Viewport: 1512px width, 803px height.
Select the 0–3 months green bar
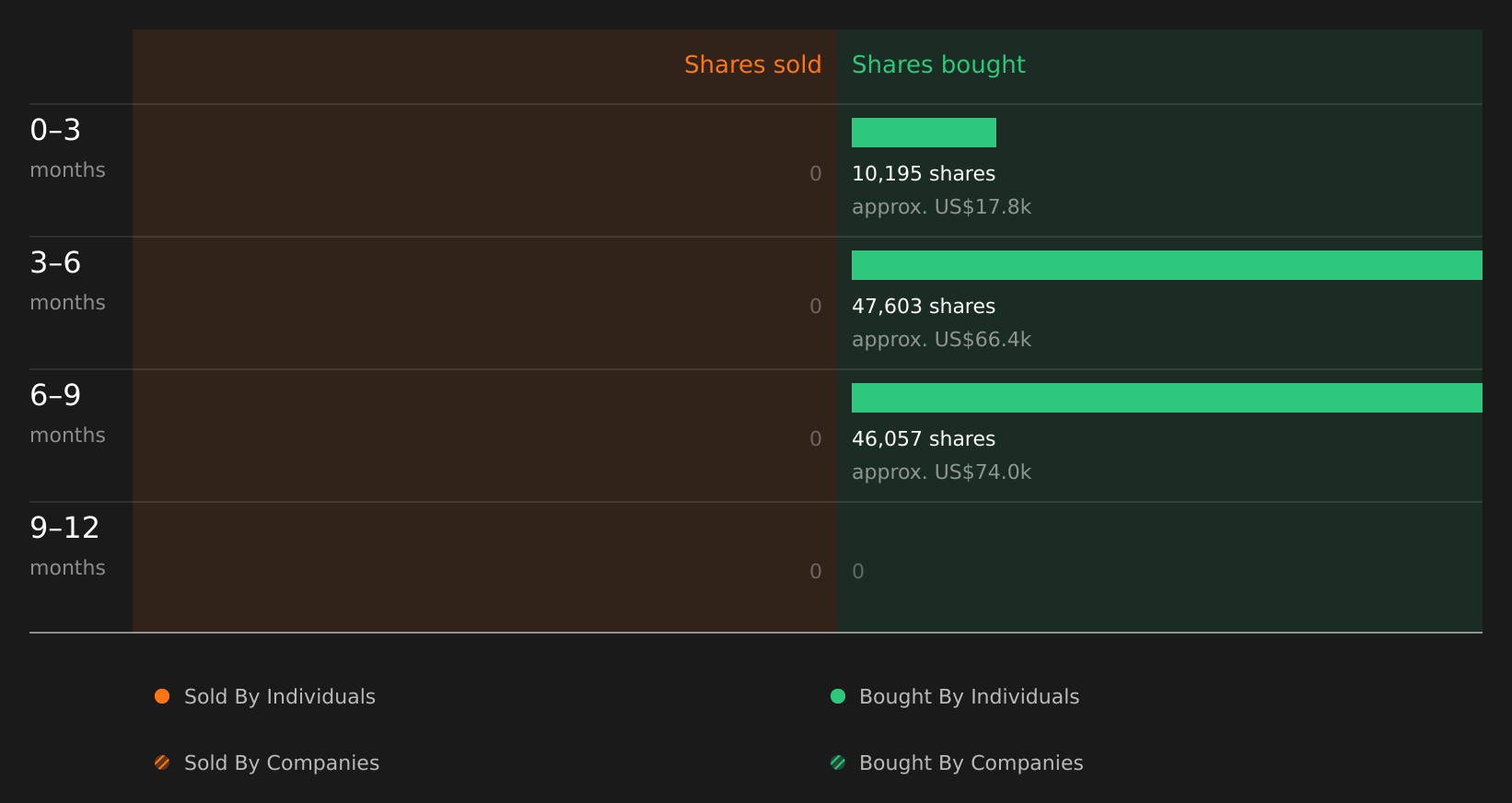click(x=924, y=133)
